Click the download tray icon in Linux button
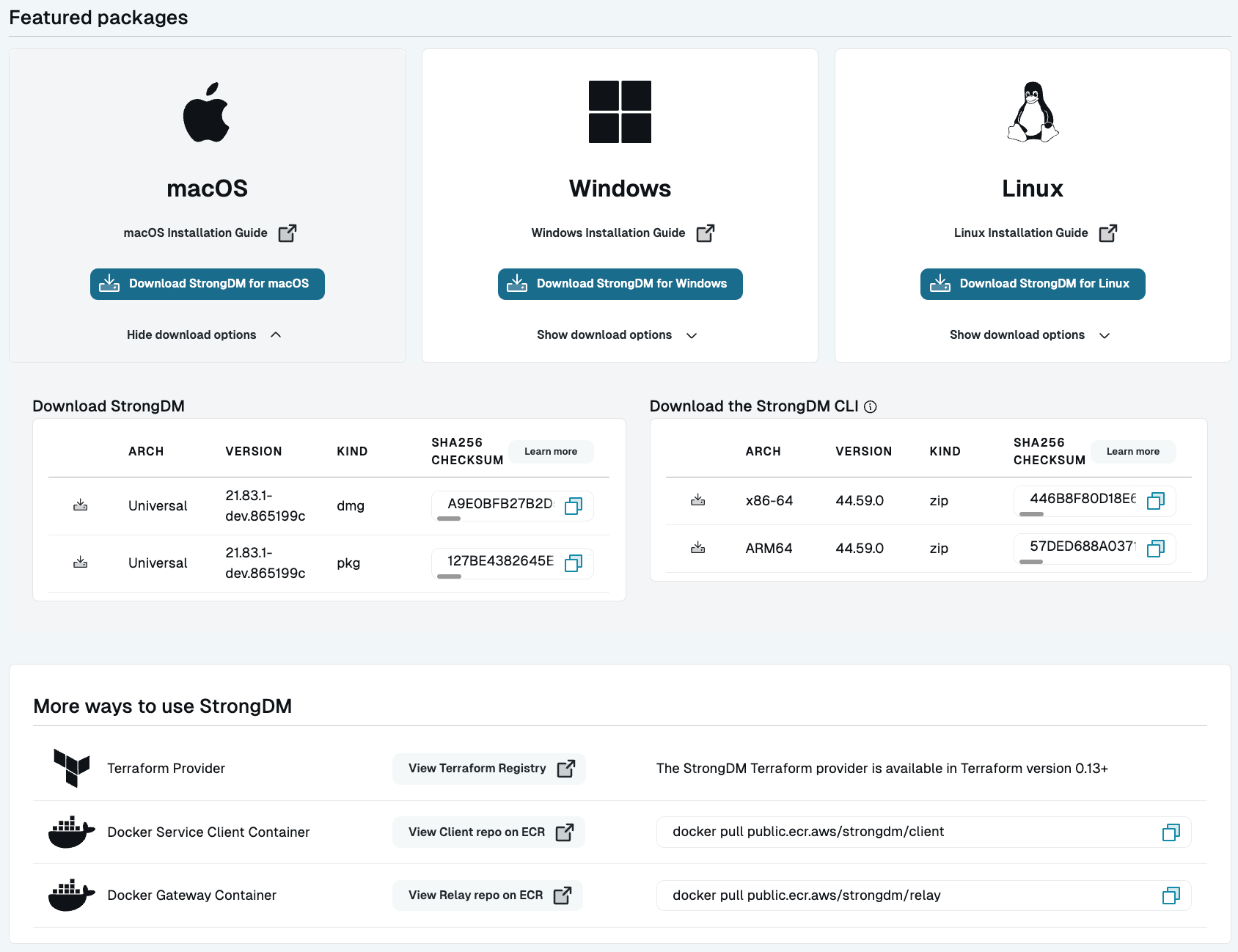 940,283
